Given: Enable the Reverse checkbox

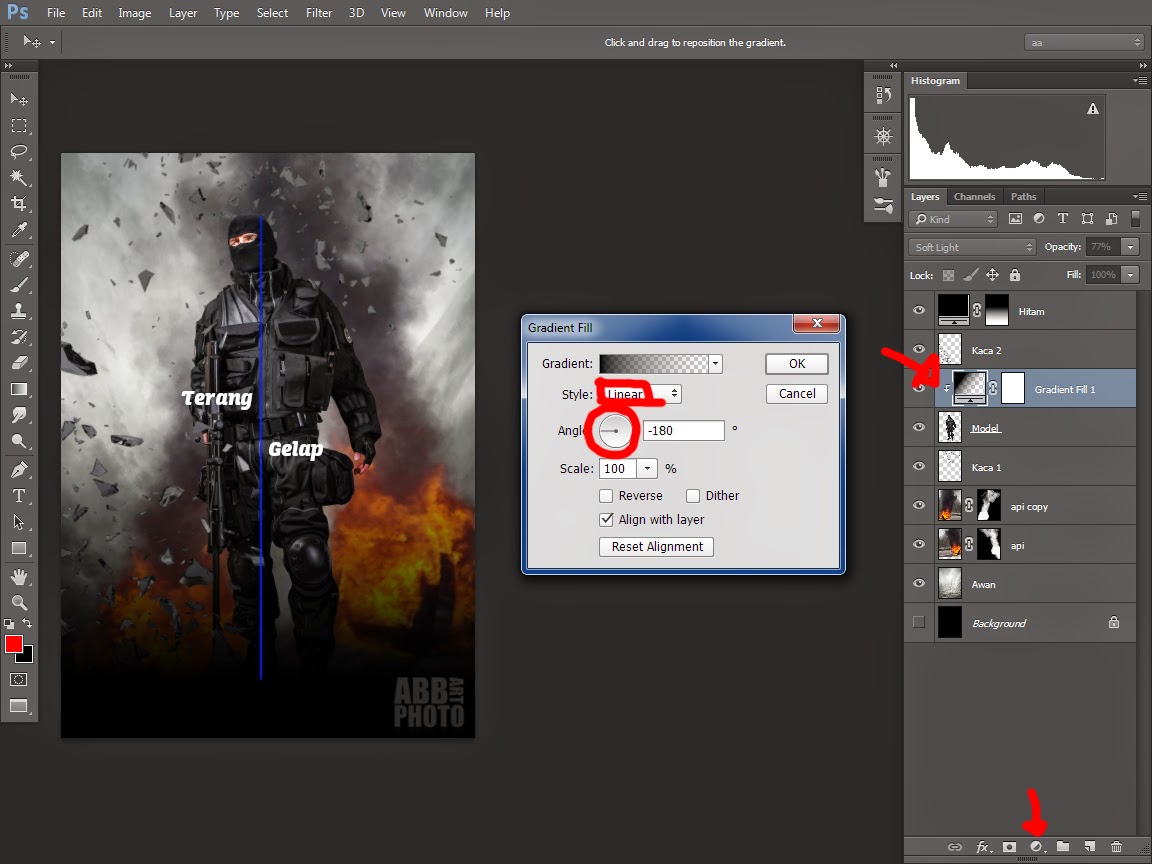Looking at the screenshot, I should [x=606, y=496].
